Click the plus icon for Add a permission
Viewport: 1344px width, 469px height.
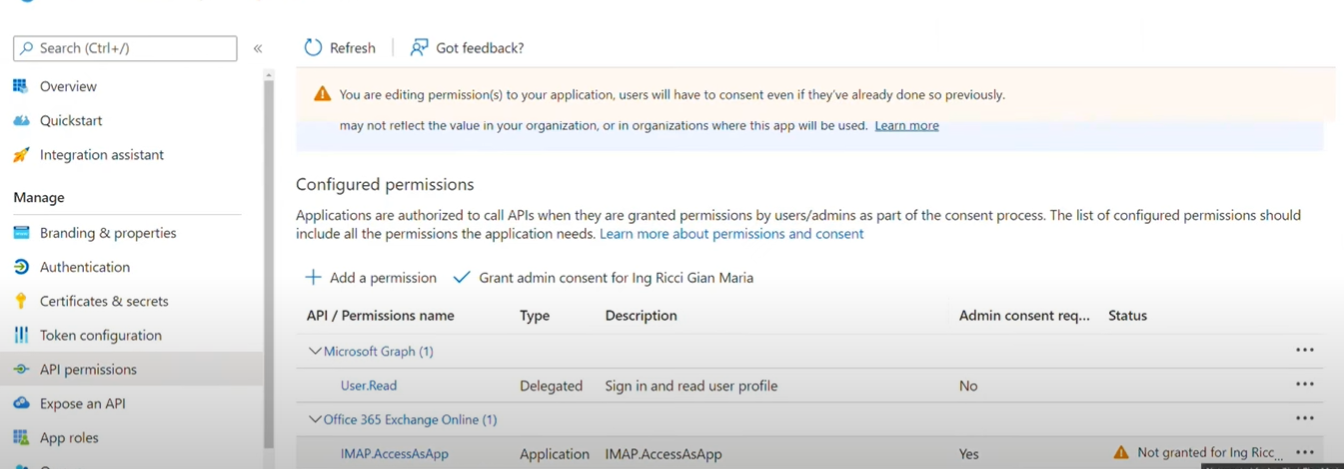click(313, 277)
